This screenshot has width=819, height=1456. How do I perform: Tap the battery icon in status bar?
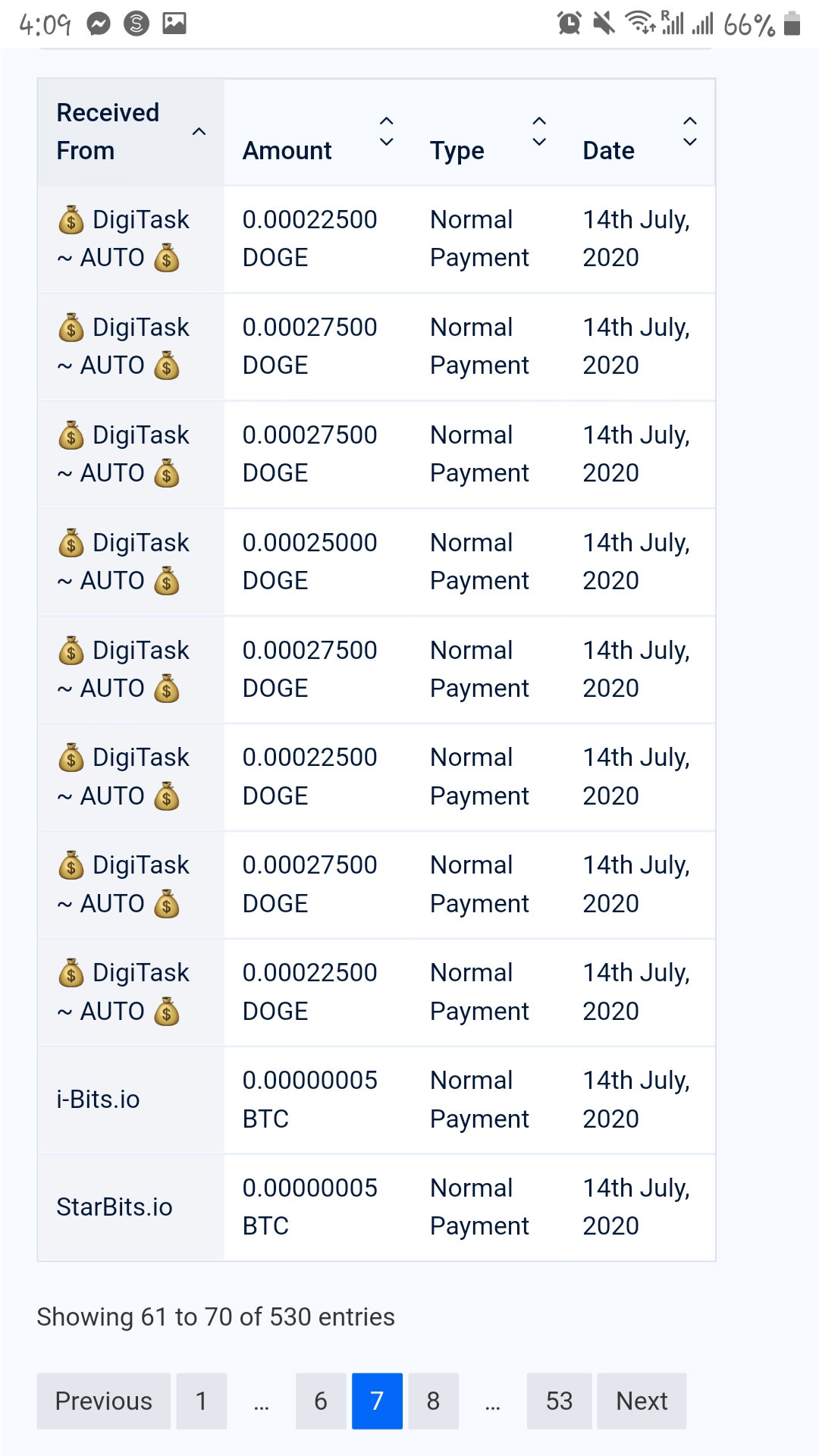coord(792,24)
